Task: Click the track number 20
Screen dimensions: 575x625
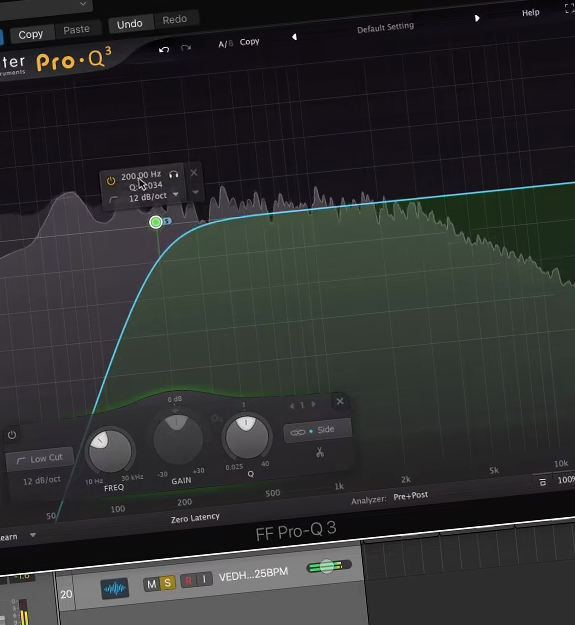Action: tap(66, 594)
